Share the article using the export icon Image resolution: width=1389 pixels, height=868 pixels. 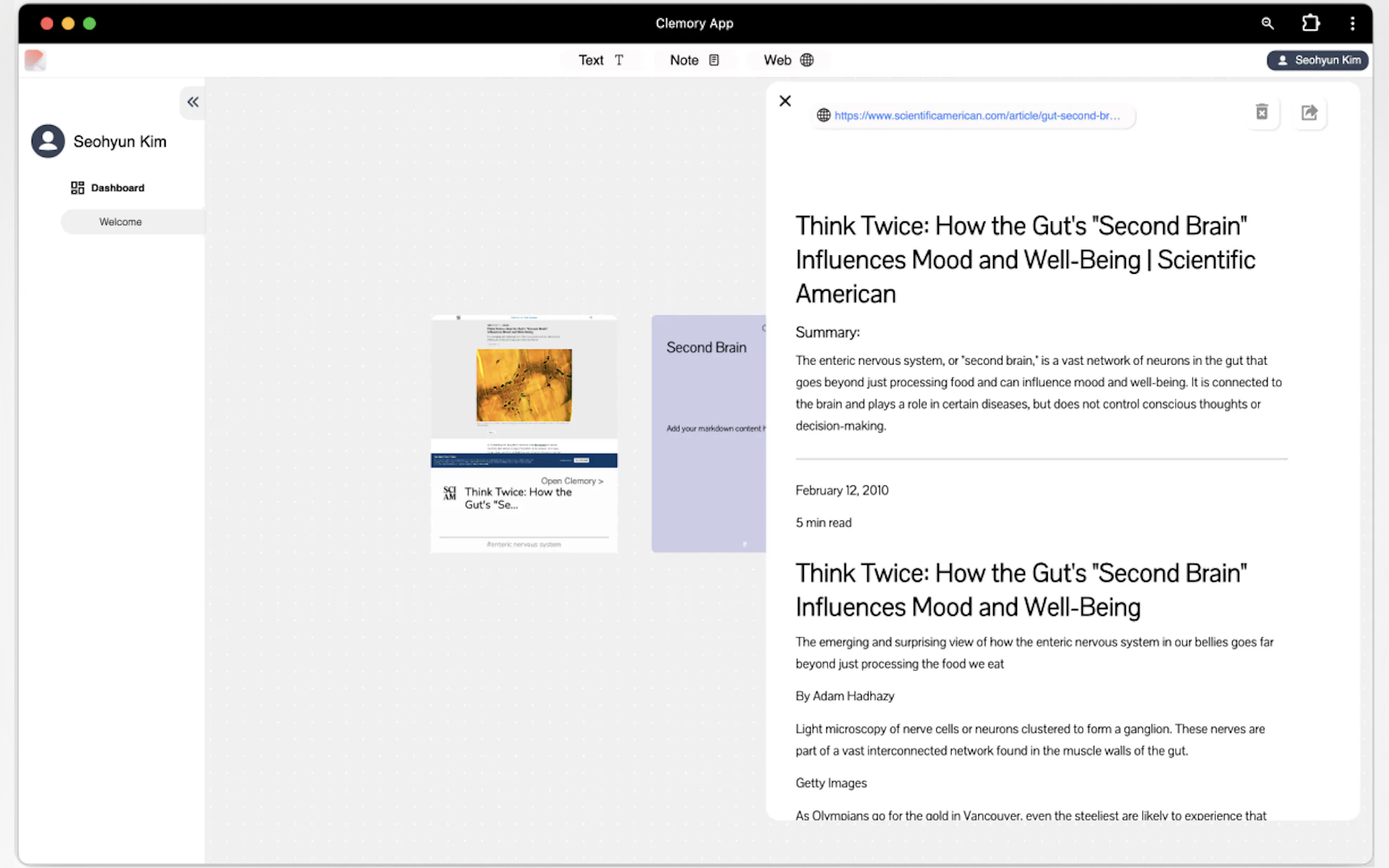coord(1309,112)
